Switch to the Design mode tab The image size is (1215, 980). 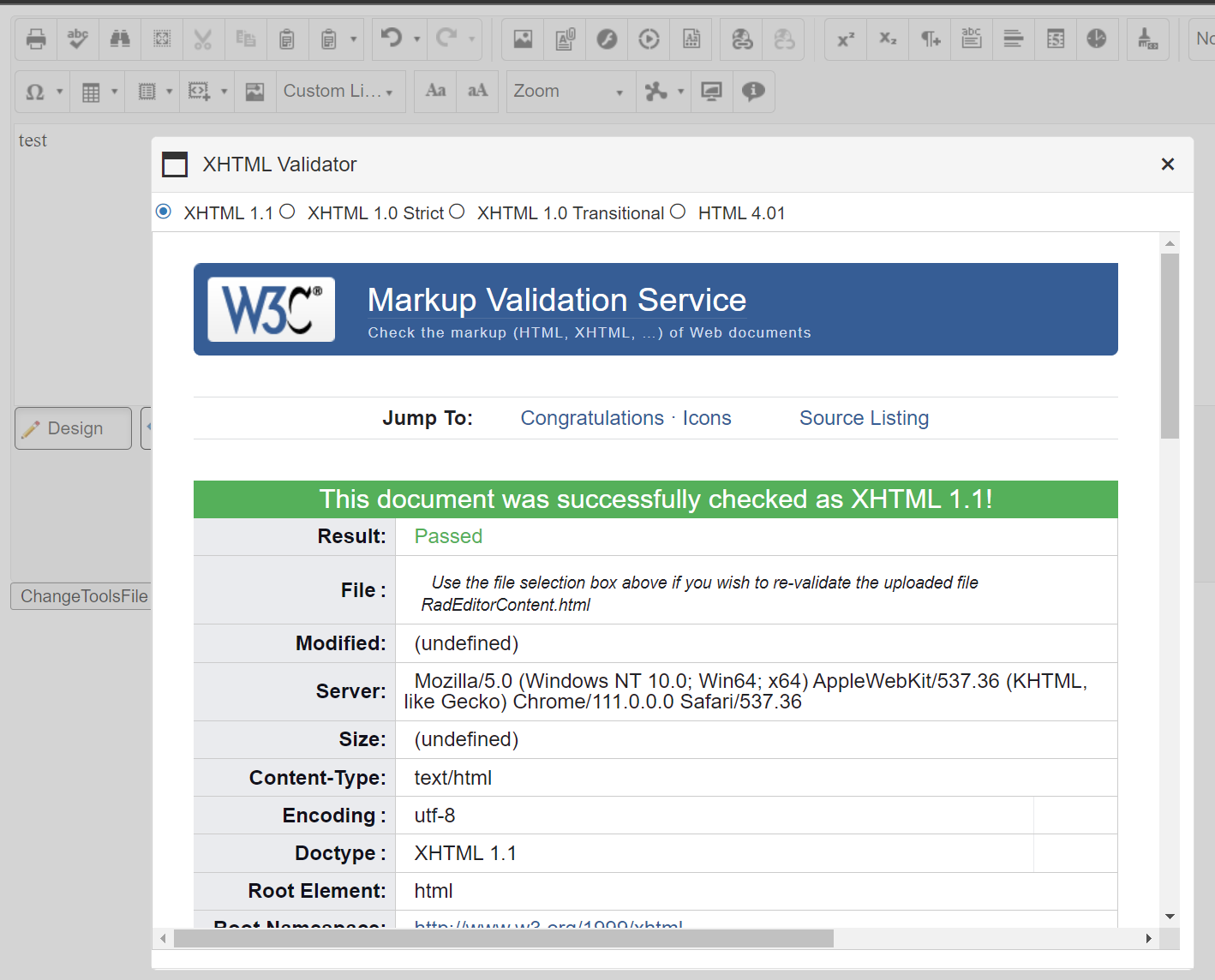74,428
